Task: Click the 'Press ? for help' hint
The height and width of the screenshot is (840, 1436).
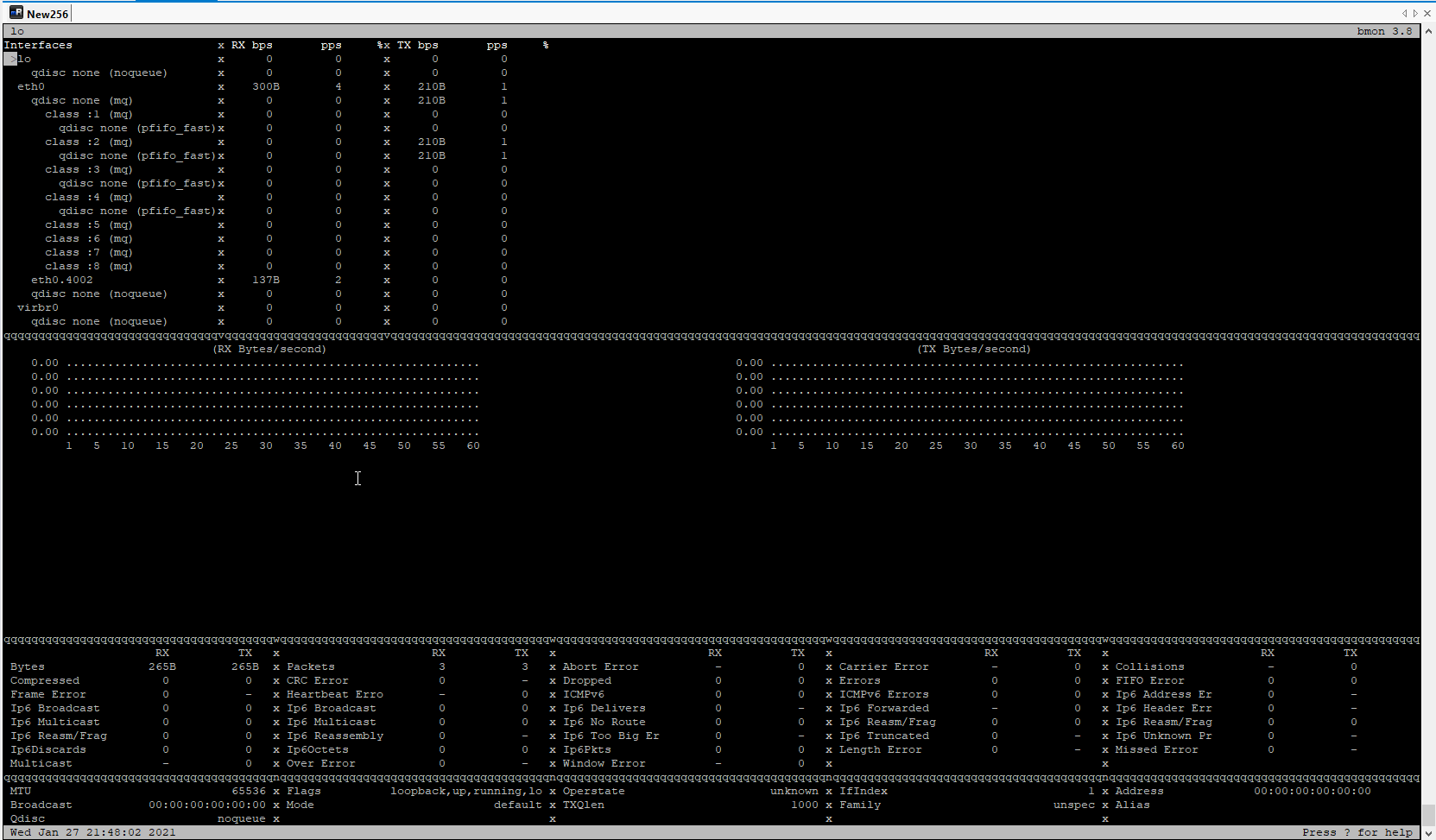Action: [1357, 832]
